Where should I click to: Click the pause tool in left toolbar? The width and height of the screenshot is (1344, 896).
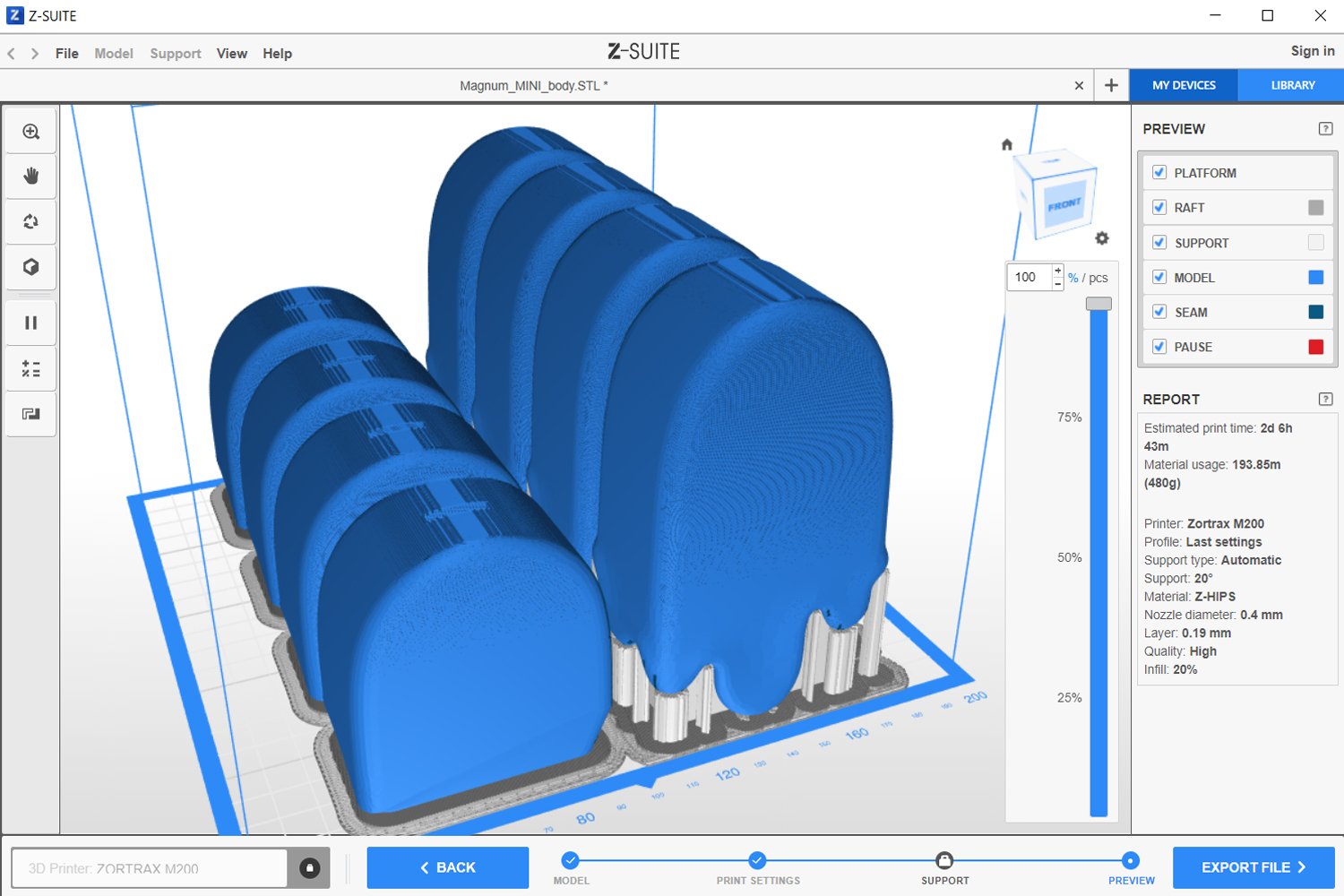tap(31, 323)
